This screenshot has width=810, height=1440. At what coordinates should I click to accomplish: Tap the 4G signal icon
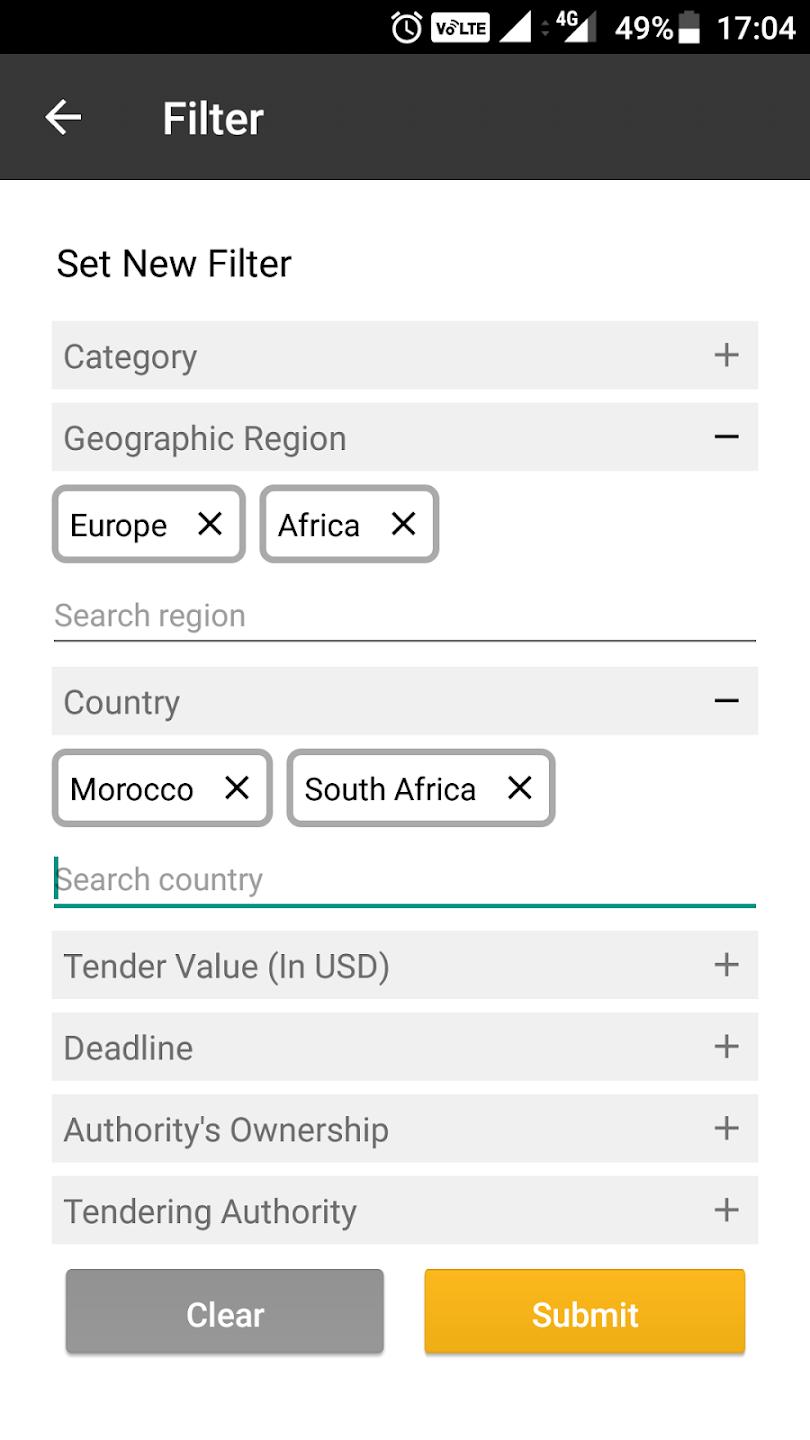tap(575, 27)
